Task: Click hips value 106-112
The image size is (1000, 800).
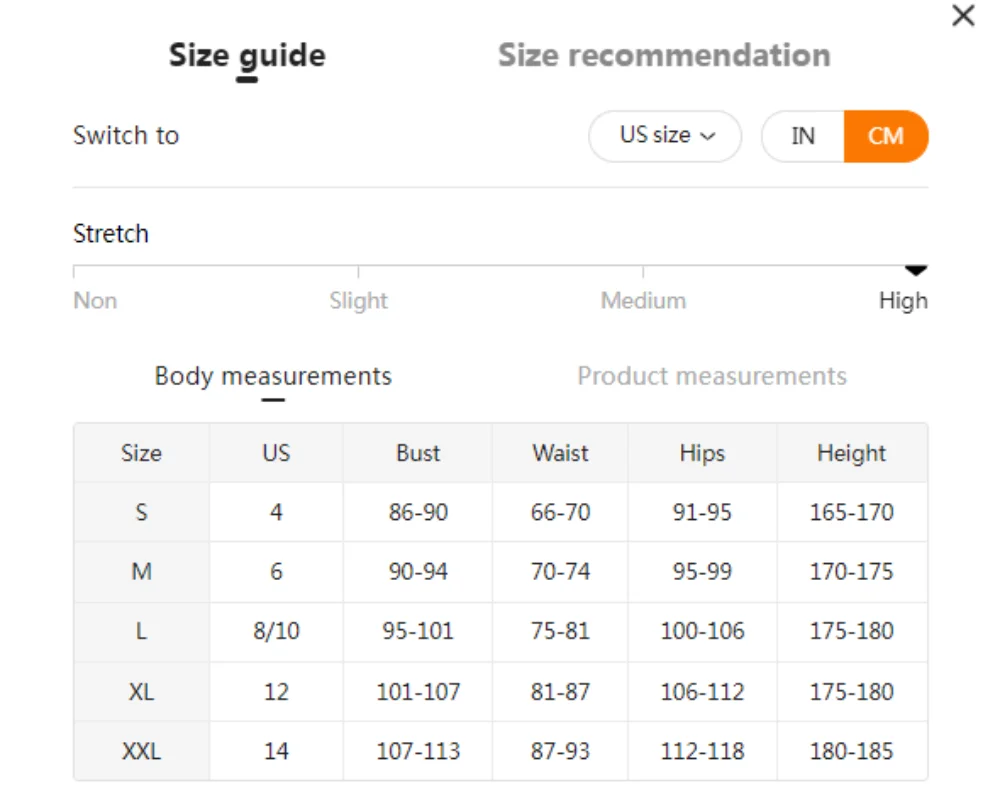Action: coord(702,692)
